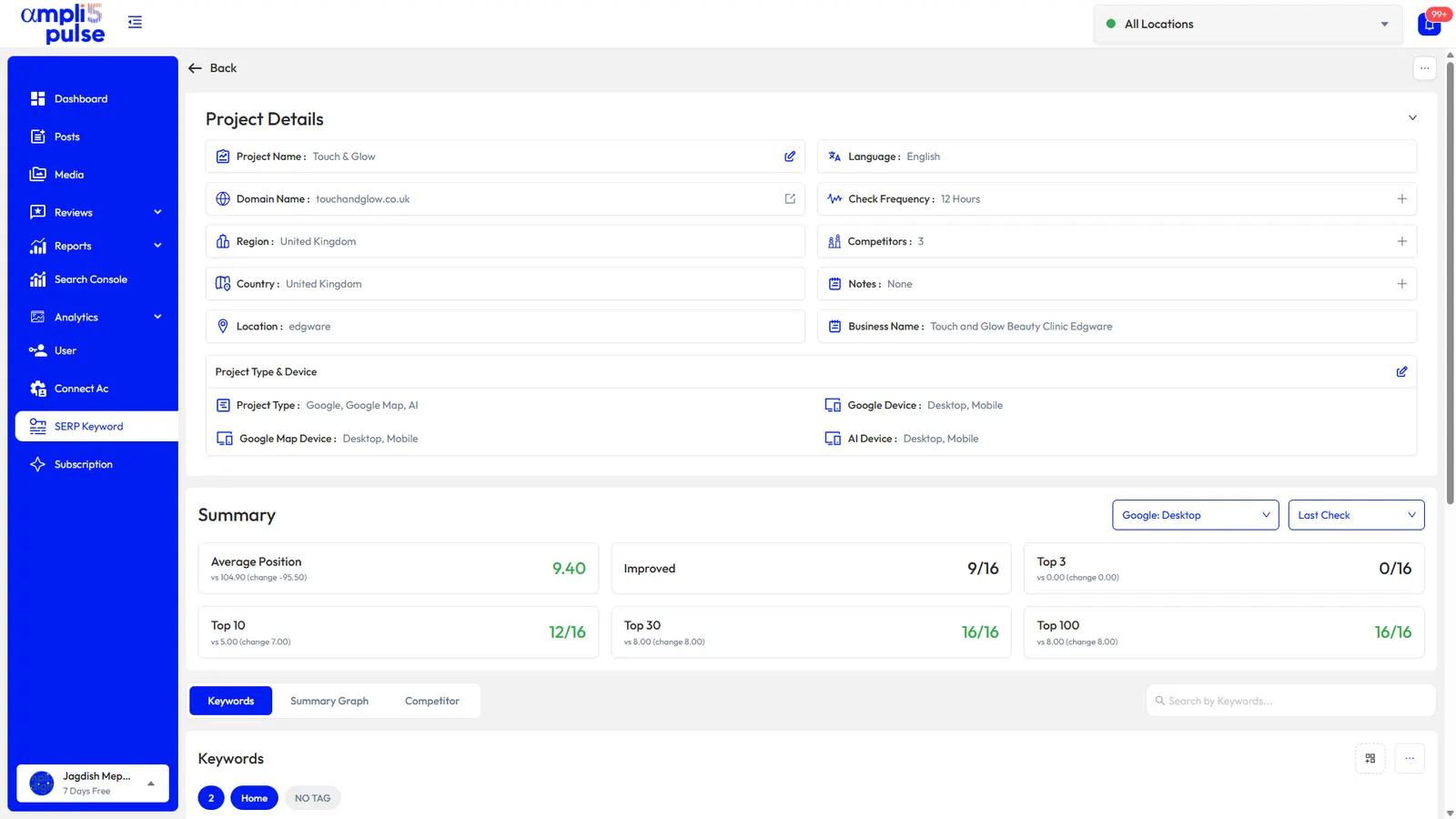
Task: Click the Ampli5 Pulse logo
Action: (x=63, y=24)
